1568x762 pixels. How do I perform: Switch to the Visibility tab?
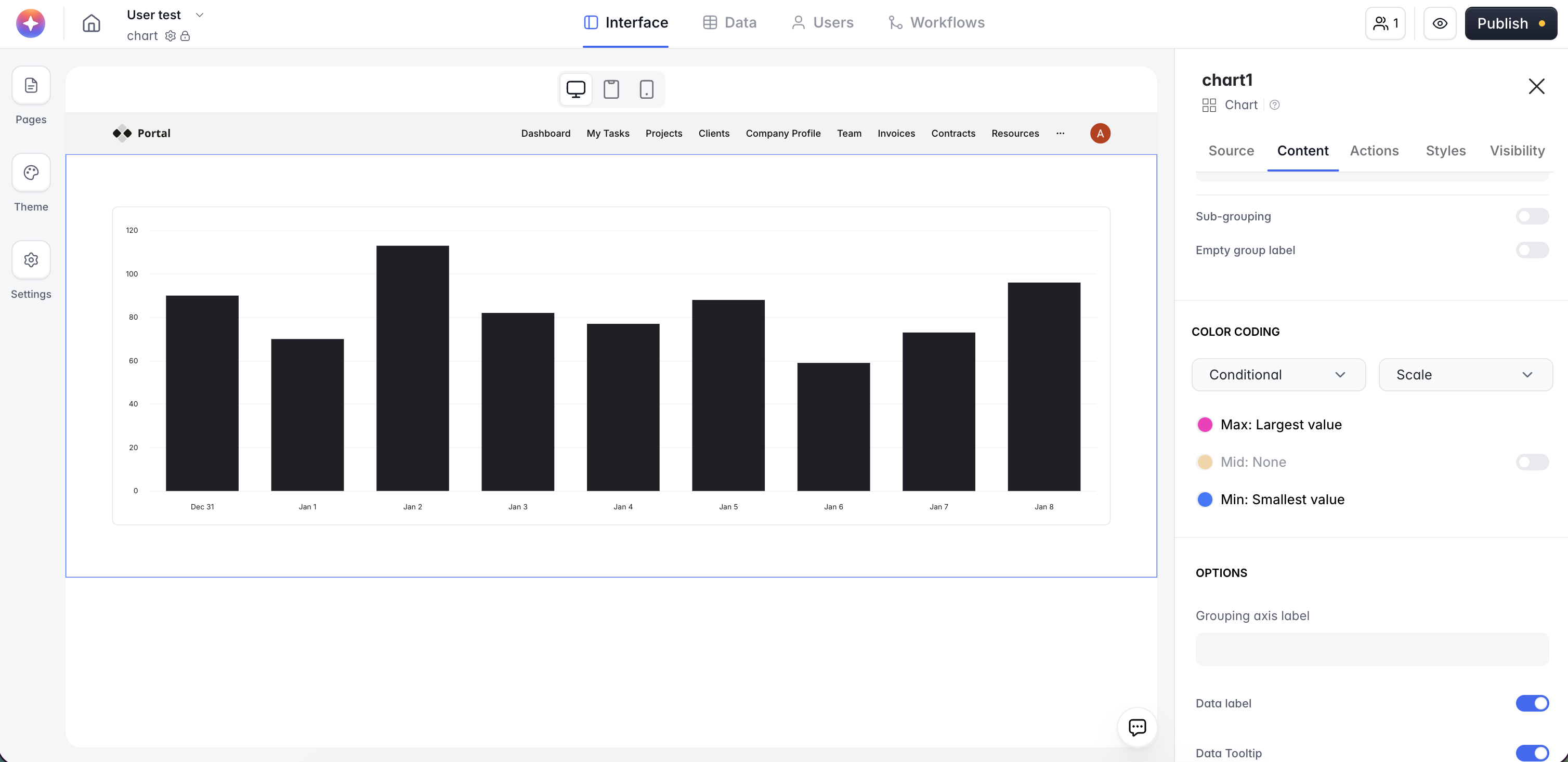pos(1517,151)
